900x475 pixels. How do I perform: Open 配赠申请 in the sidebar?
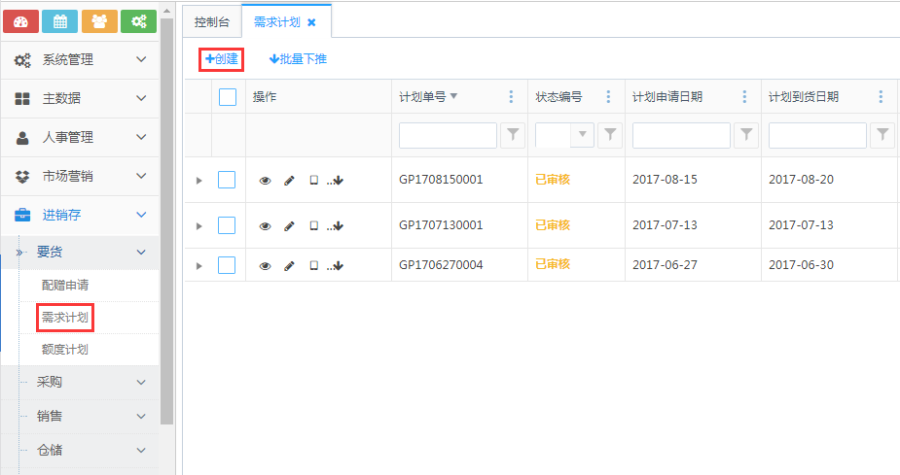click(66, 285)
